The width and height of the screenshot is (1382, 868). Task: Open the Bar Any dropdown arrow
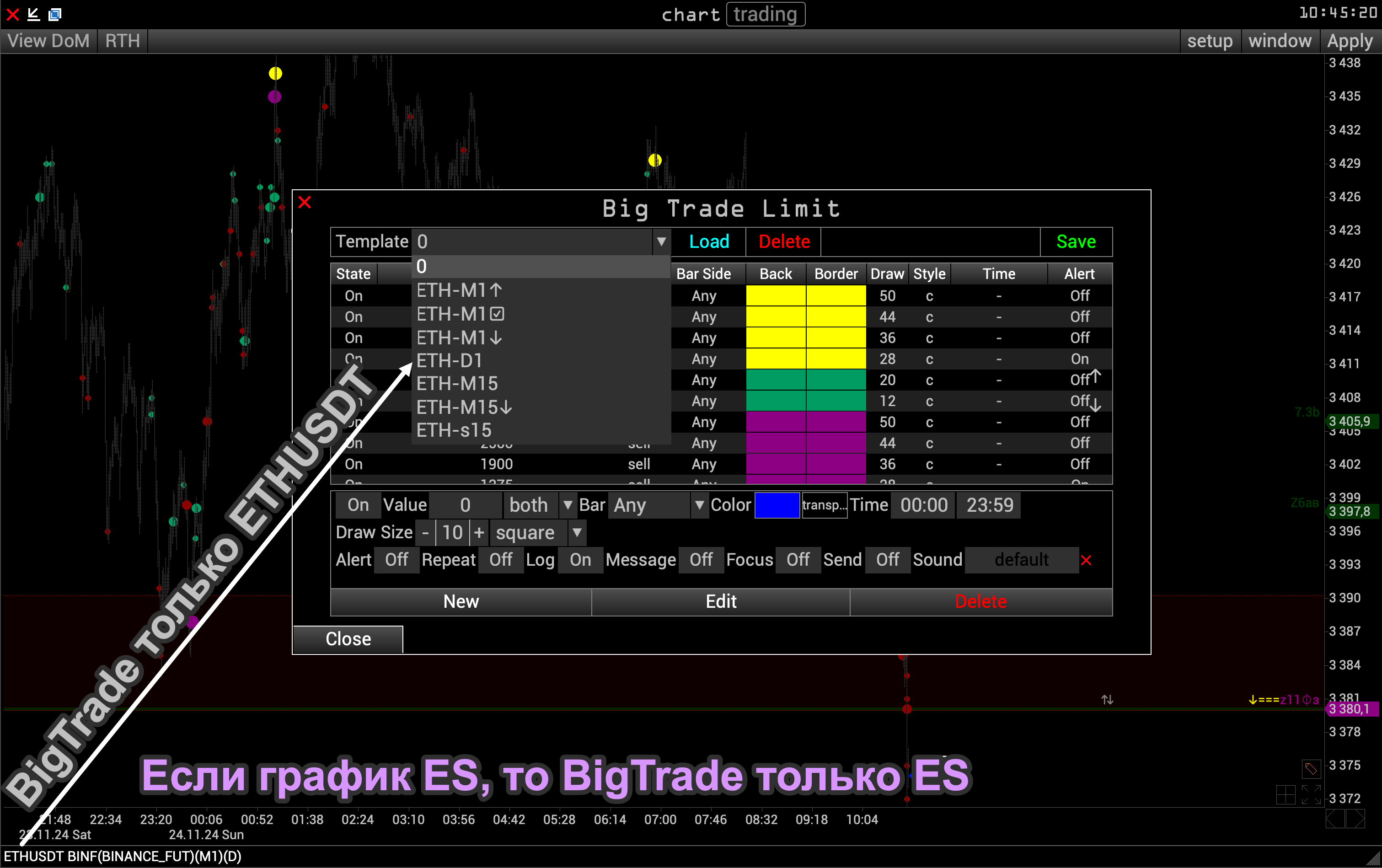(699, 505)
